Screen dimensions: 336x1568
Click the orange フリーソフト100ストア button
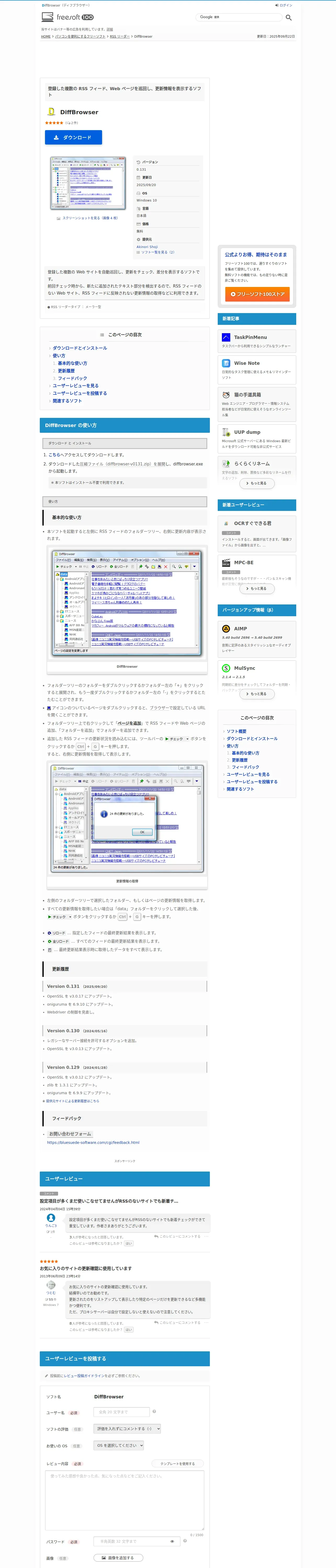tap(257, 294)
